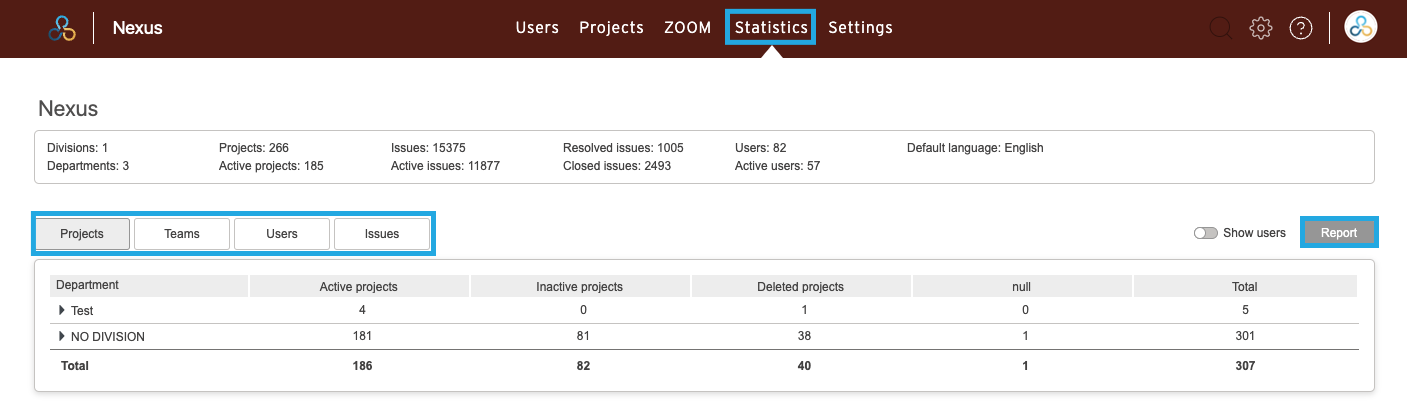
Task: Expand the NO DIVISION row
Action: click(x=62, y=337)
